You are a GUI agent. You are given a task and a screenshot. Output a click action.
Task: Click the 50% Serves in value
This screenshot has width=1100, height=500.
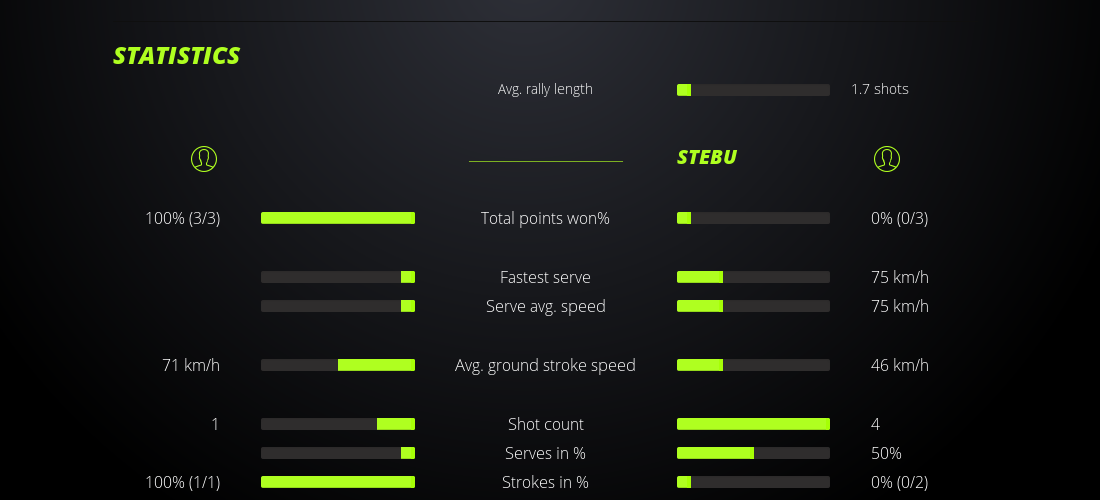[886, 453]
